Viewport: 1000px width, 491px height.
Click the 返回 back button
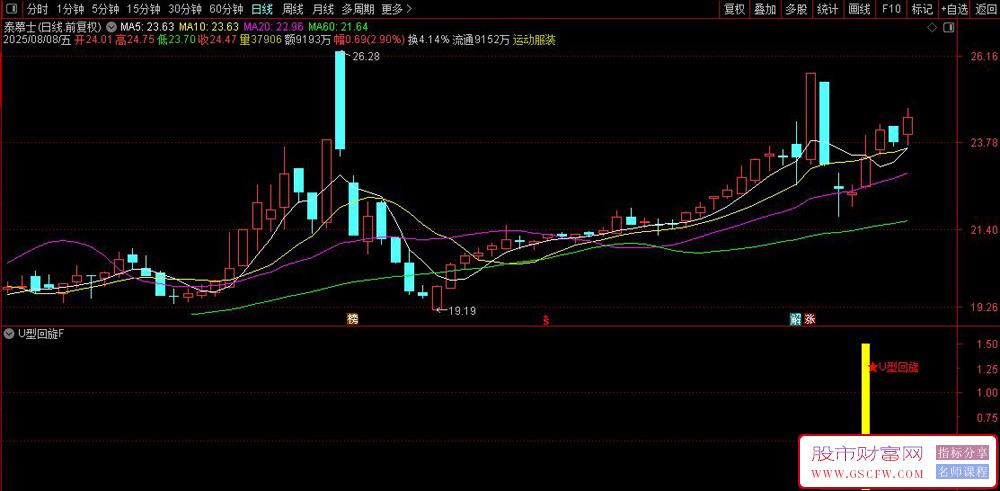[985, 9]
